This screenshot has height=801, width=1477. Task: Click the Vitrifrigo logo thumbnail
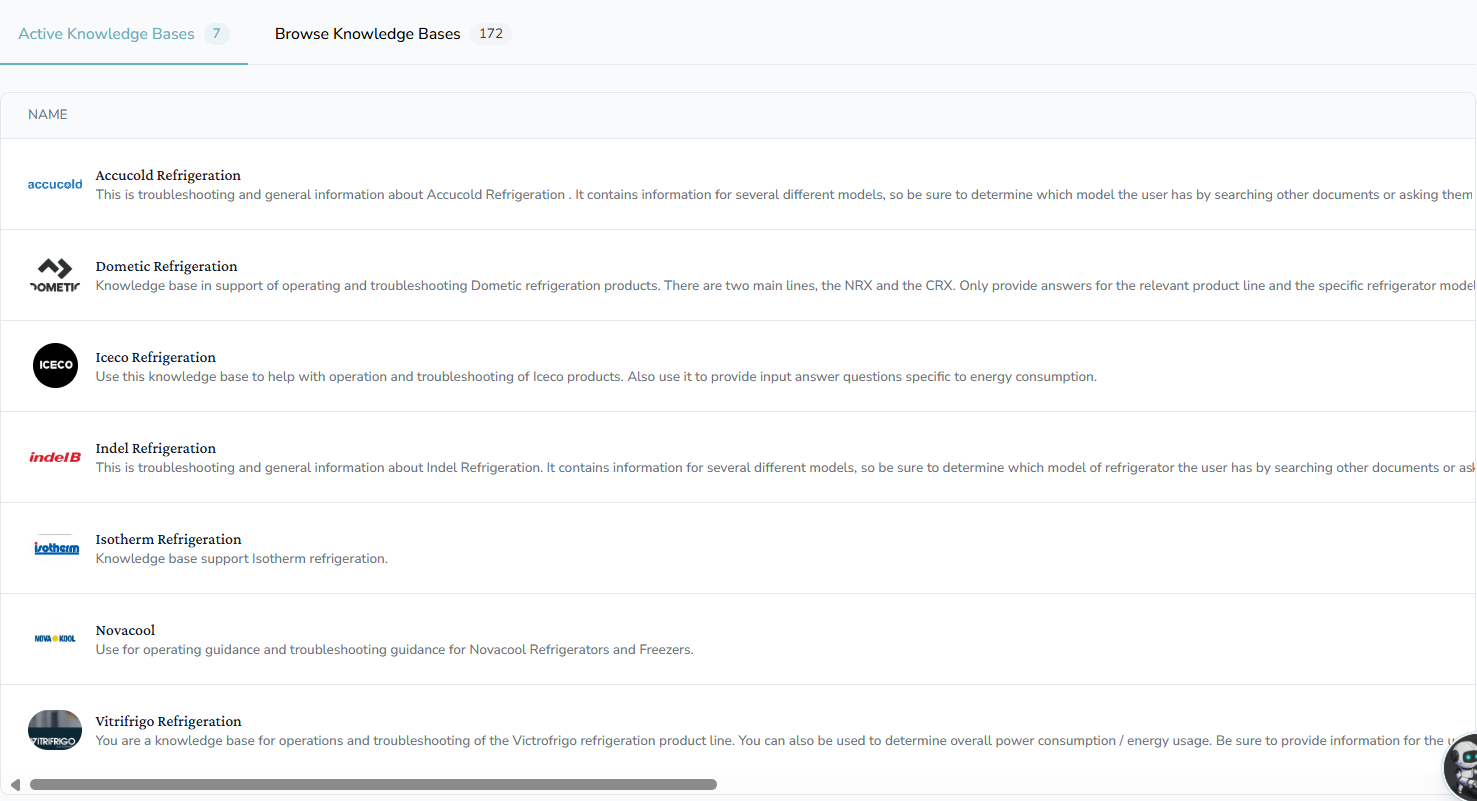click(x=55, y=730)
